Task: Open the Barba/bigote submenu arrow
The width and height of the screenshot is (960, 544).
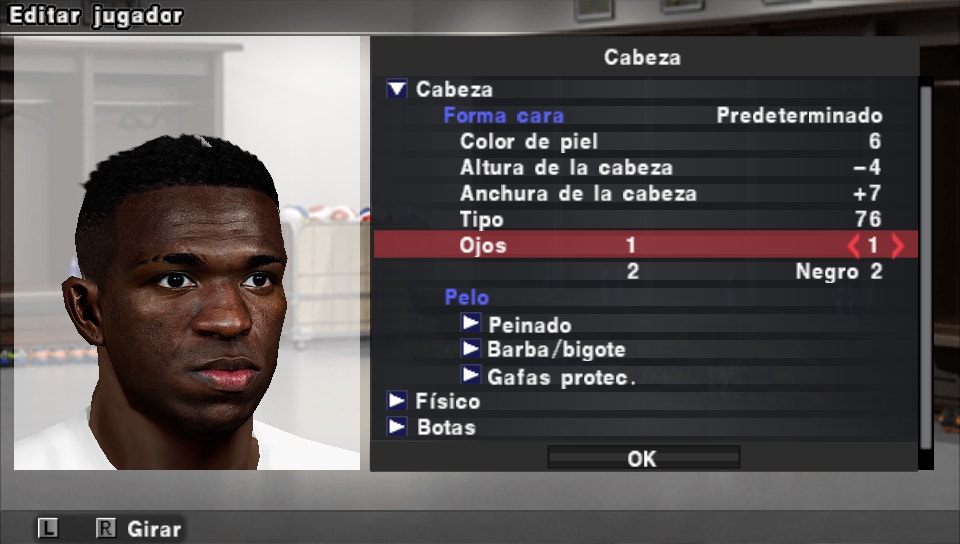Action: 470,349
